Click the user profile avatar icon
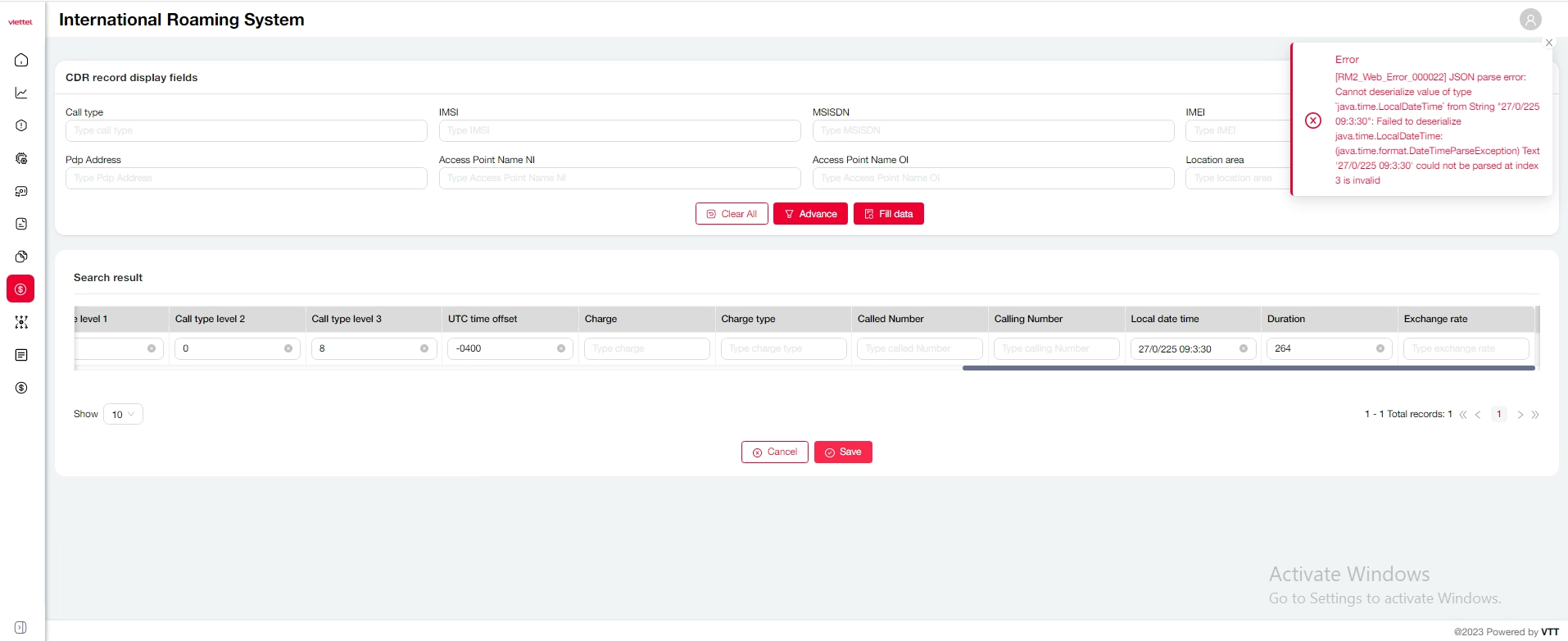 (x=1530, y=20)
